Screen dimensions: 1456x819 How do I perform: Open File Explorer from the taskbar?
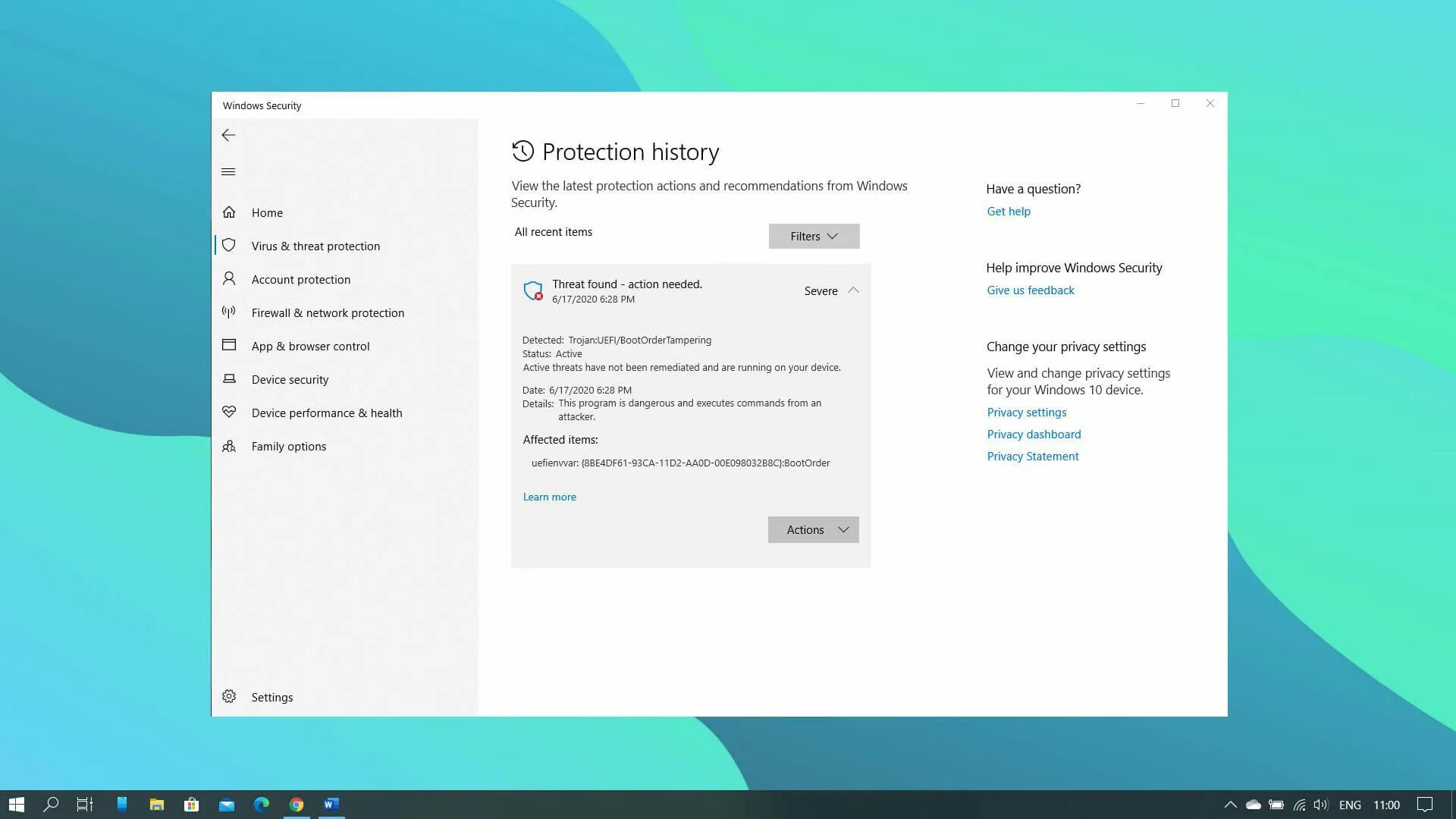(x=157, y=805)
